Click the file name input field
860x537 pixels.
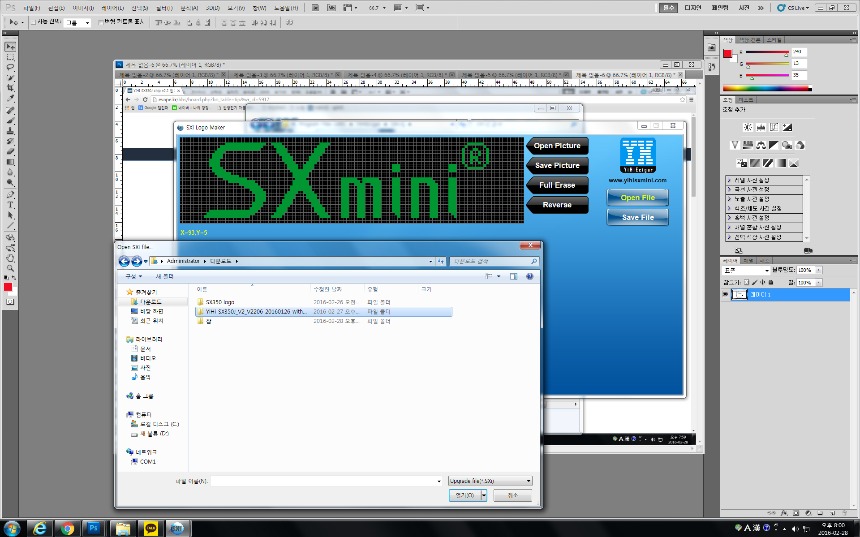pos(326,481)
